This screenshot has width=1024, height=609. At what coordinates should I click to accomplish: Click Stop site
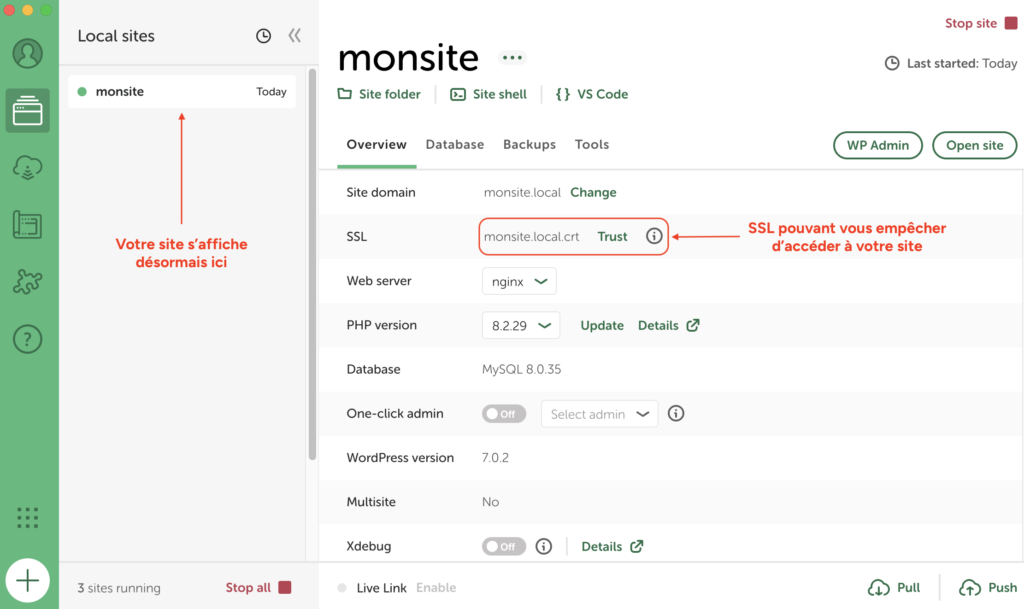point(981,23)
